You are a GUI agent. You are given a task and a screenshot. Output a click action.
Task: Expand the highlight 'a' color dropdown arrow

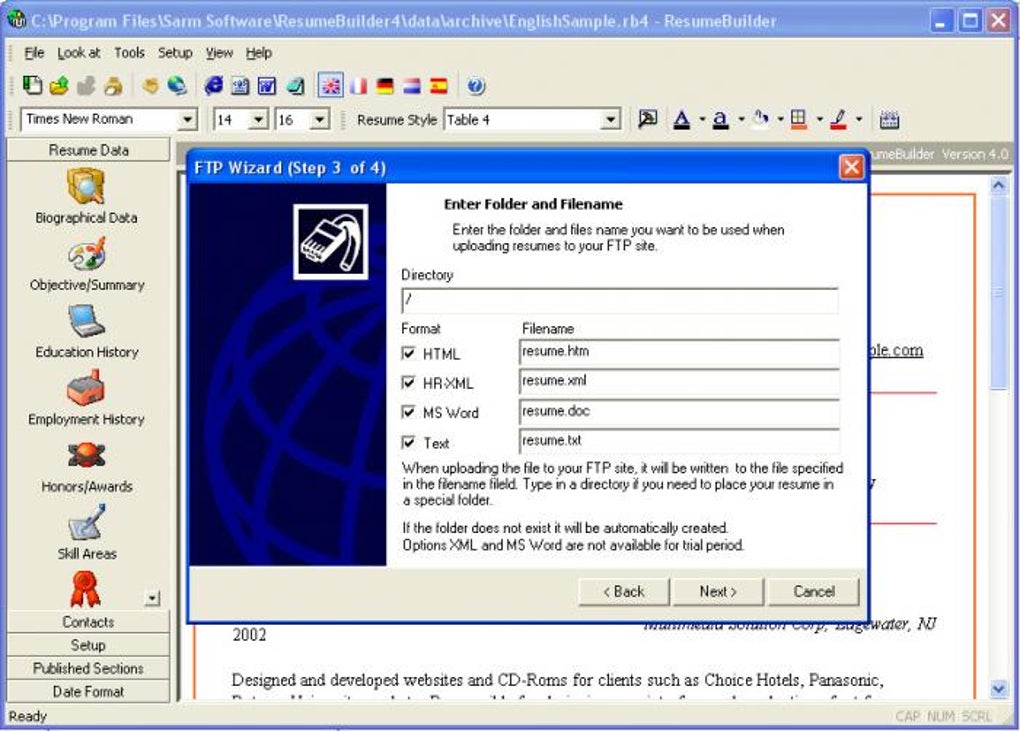[x=741, y=120]
